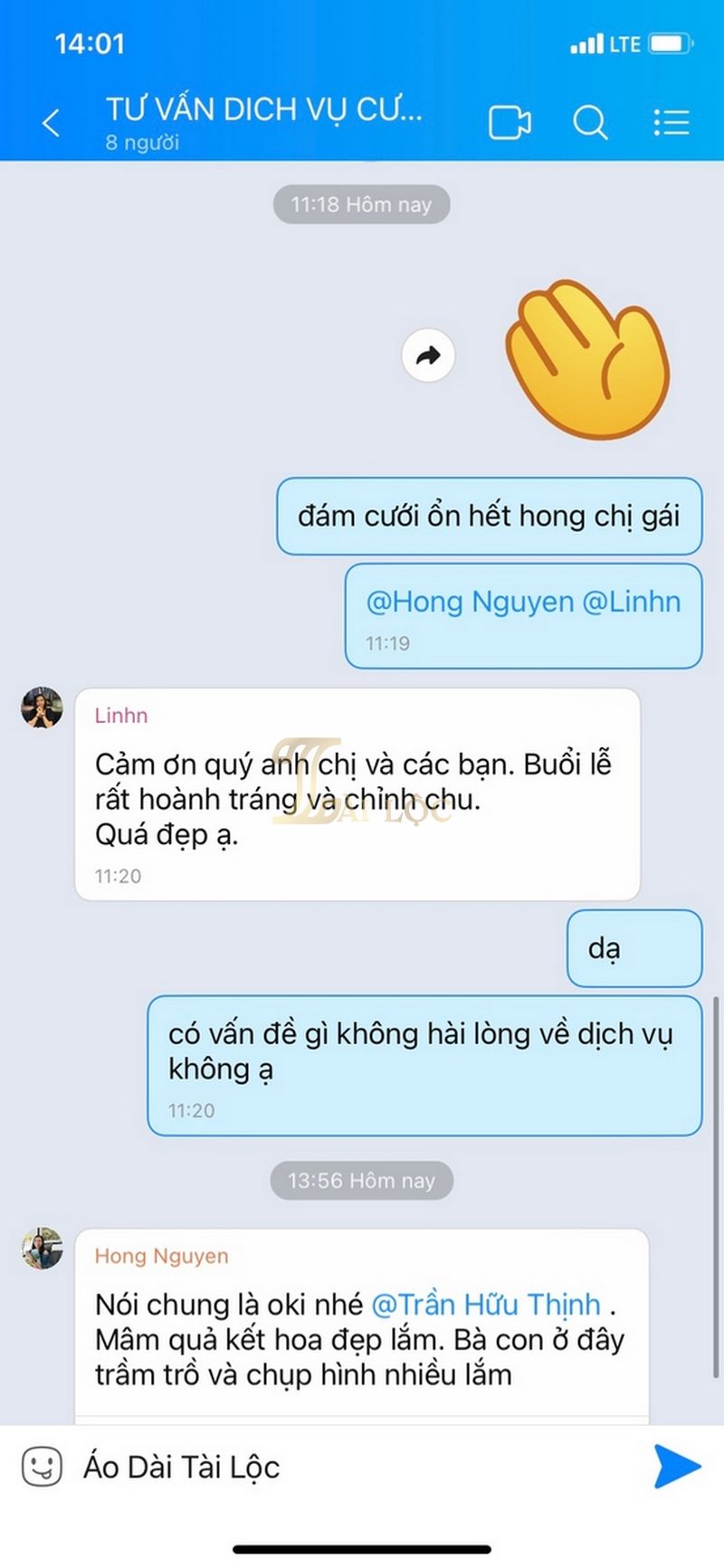Open the group title TƯ VẤN DICH VỤ

click(264, 109)
